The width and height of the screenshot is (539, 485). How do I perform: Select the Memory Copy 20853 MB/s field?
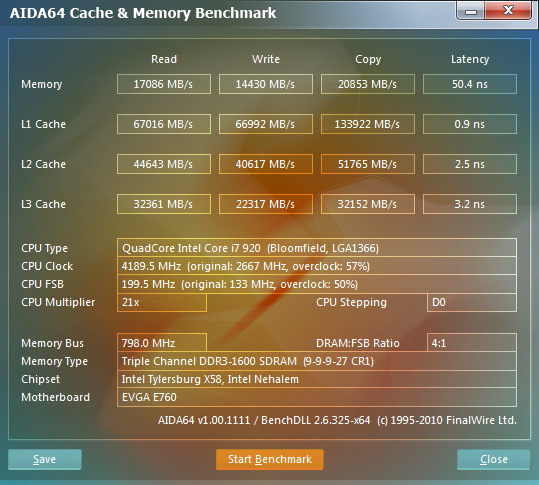[368, 84]
